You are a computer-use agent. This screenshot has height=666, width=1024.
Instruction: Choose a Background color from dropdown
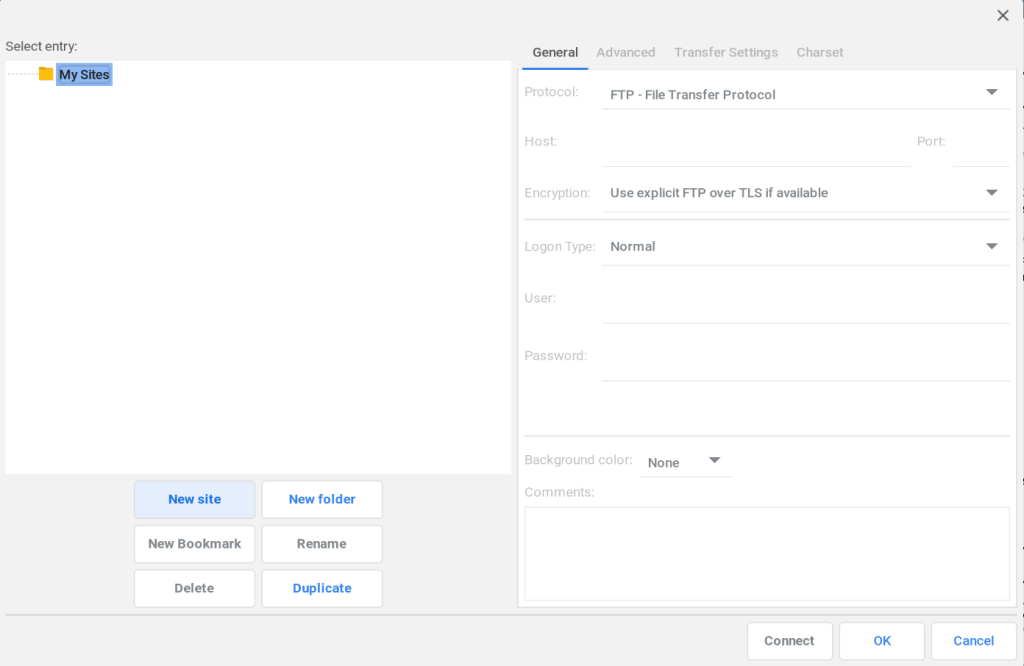coord(685,462)
